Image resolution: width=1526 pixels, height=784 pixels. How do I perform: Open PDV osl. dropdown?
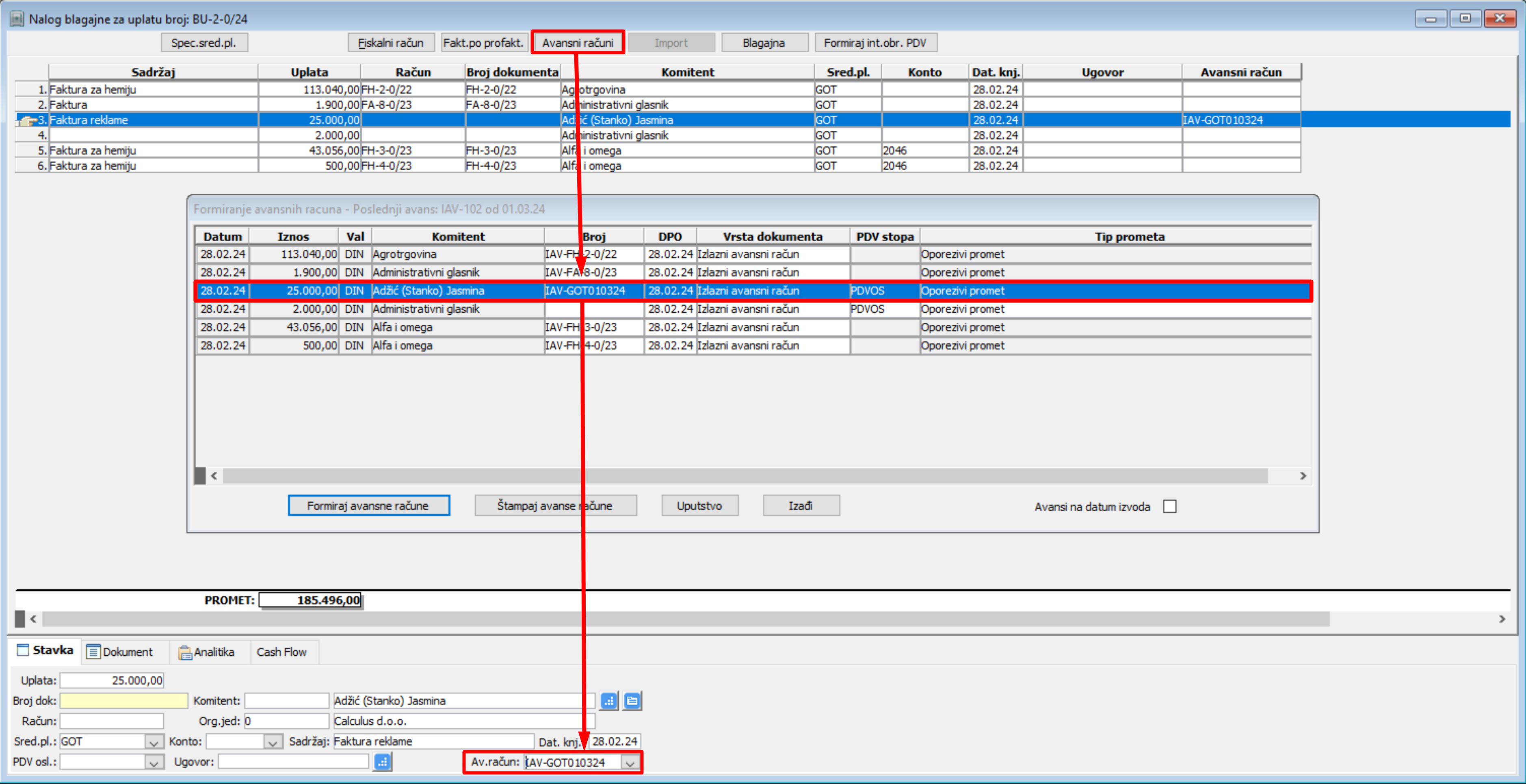(x=154, y=762)
